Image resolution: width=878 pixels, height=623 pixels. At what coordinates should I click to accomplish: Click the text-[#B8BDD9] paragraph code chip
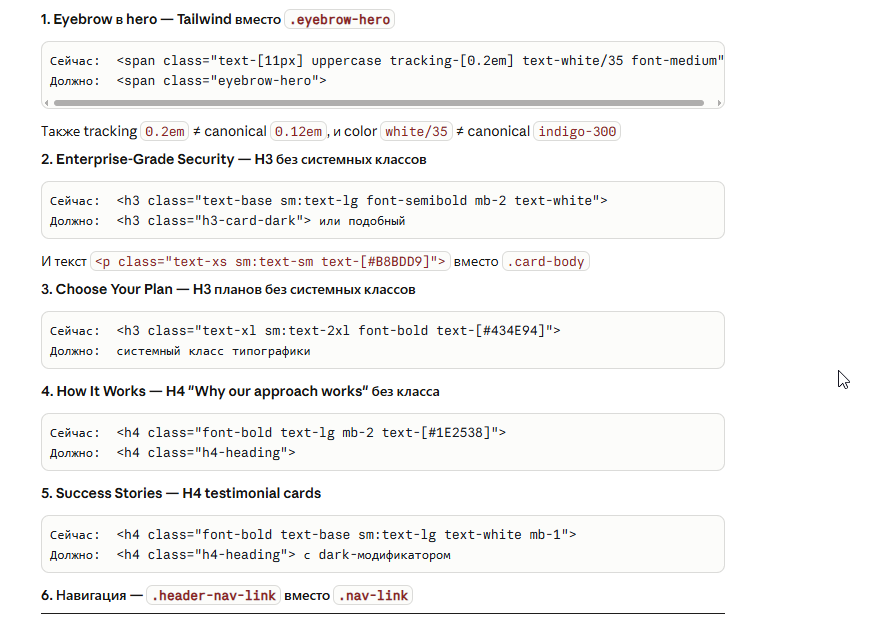point(270,262)
